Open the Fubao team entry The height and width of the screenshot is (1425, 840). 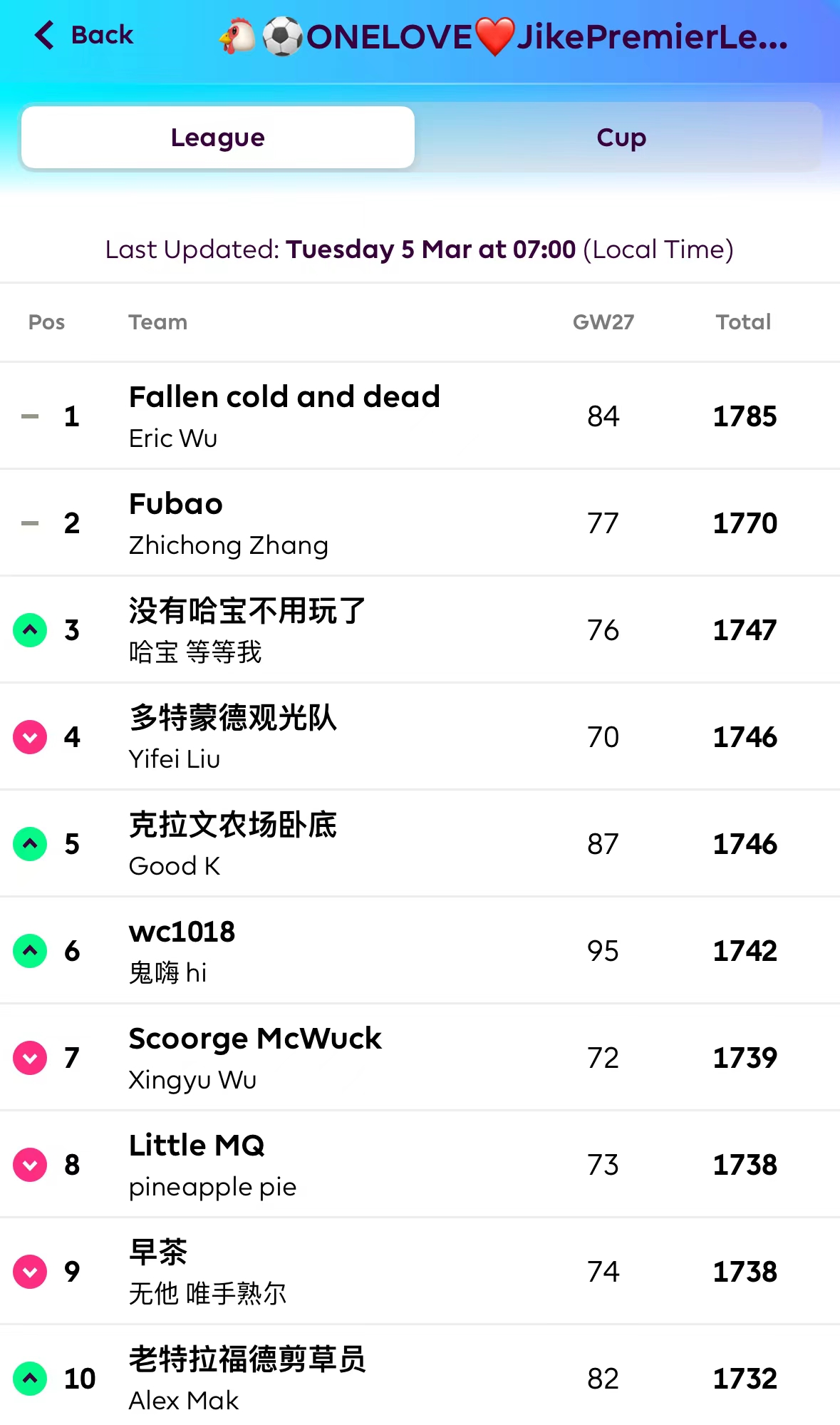point(176,504)
